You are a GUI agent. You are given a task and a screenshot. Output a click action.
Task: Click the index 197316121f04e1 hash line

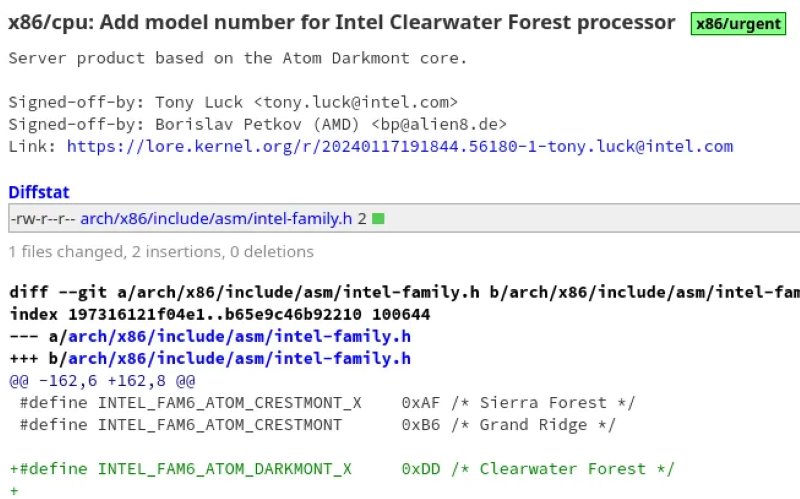pos(220,314)
